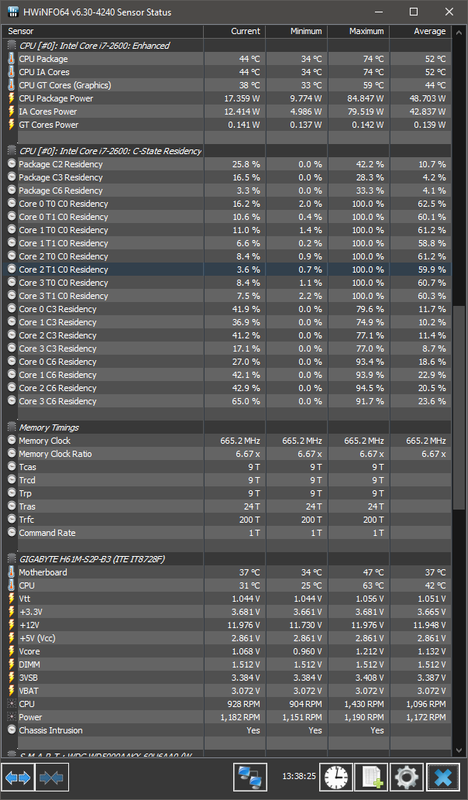Screen dimensions: 468x800
Task: Click circle icon beside Command Rate
Action: pos(12,533)
